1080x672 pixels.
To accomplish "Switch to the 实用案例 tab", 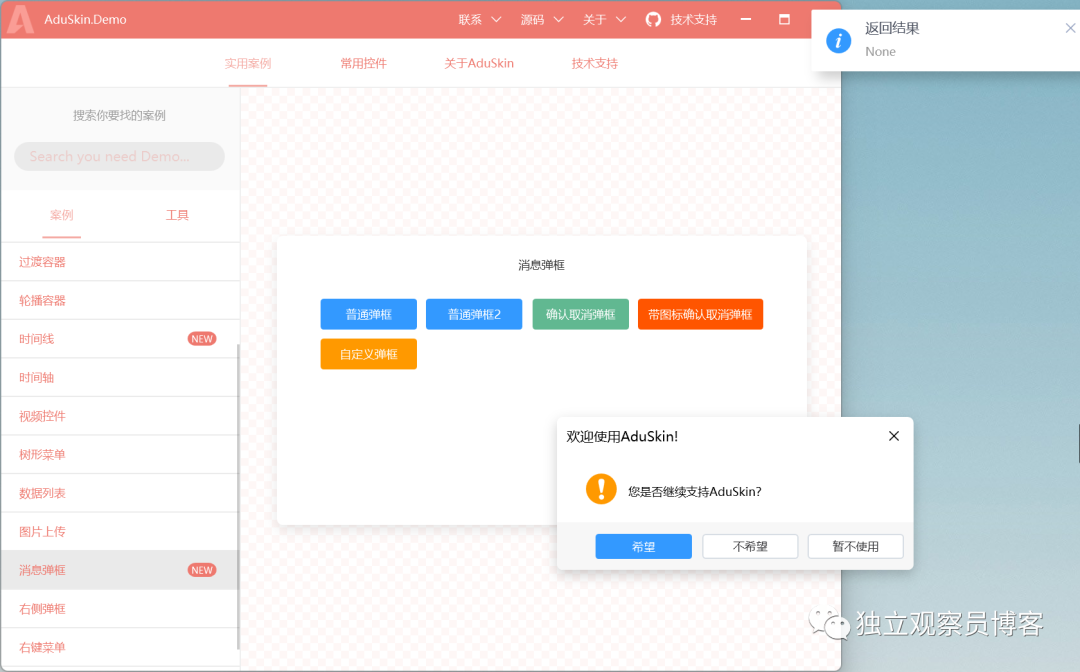I will pos(248,63).
